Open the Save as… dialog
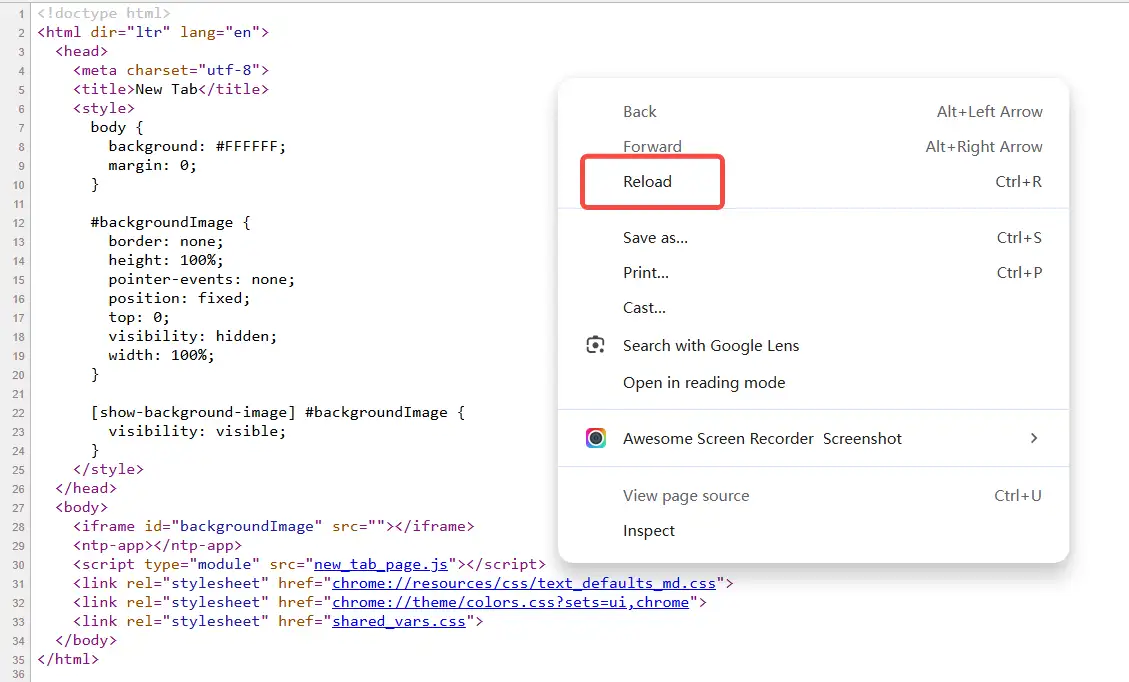The height and width of the screenshot is (682, 1129). (x=814, y=238)
